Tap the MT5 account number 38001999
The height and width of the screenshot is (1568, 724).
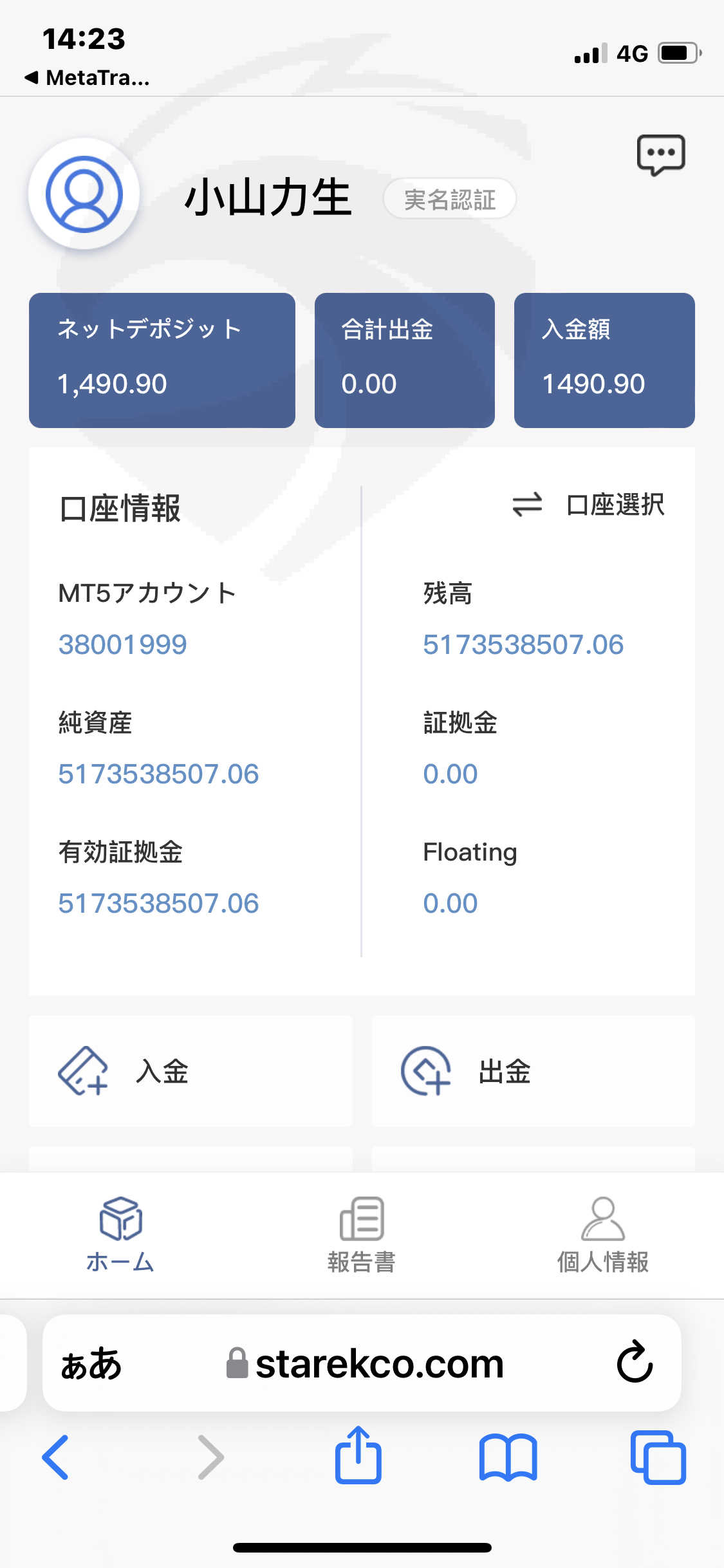122,644
